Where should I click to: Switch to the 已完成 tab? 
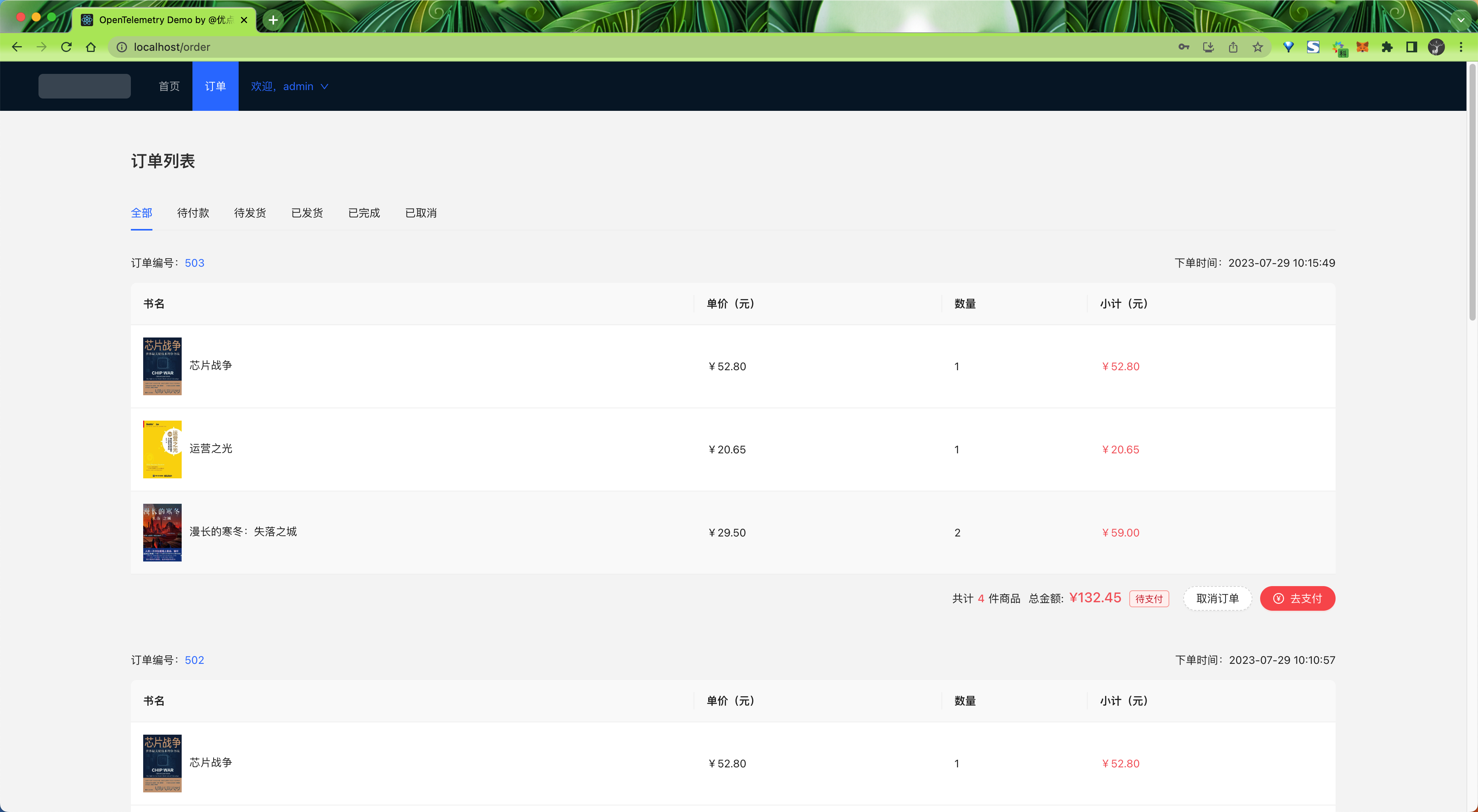(x=364, y=213)
